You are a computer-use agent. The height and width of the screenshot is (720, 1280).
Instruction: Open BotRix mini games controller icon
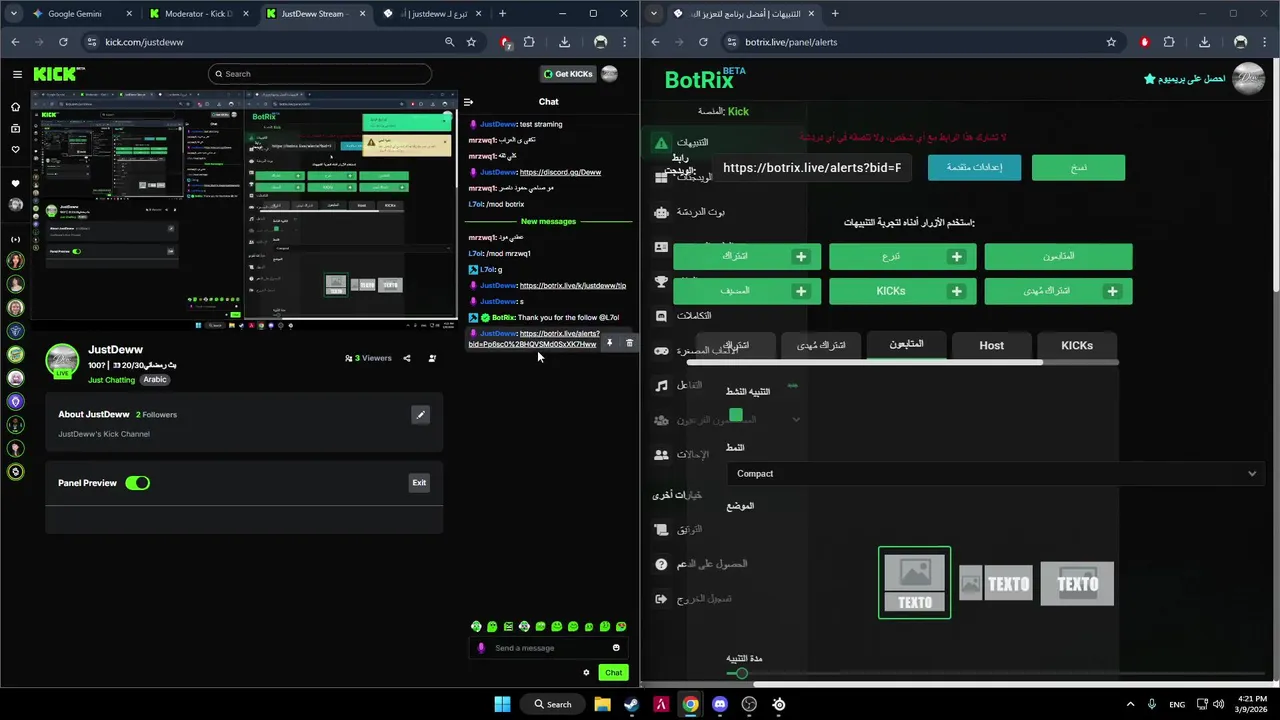click(661, 351)
